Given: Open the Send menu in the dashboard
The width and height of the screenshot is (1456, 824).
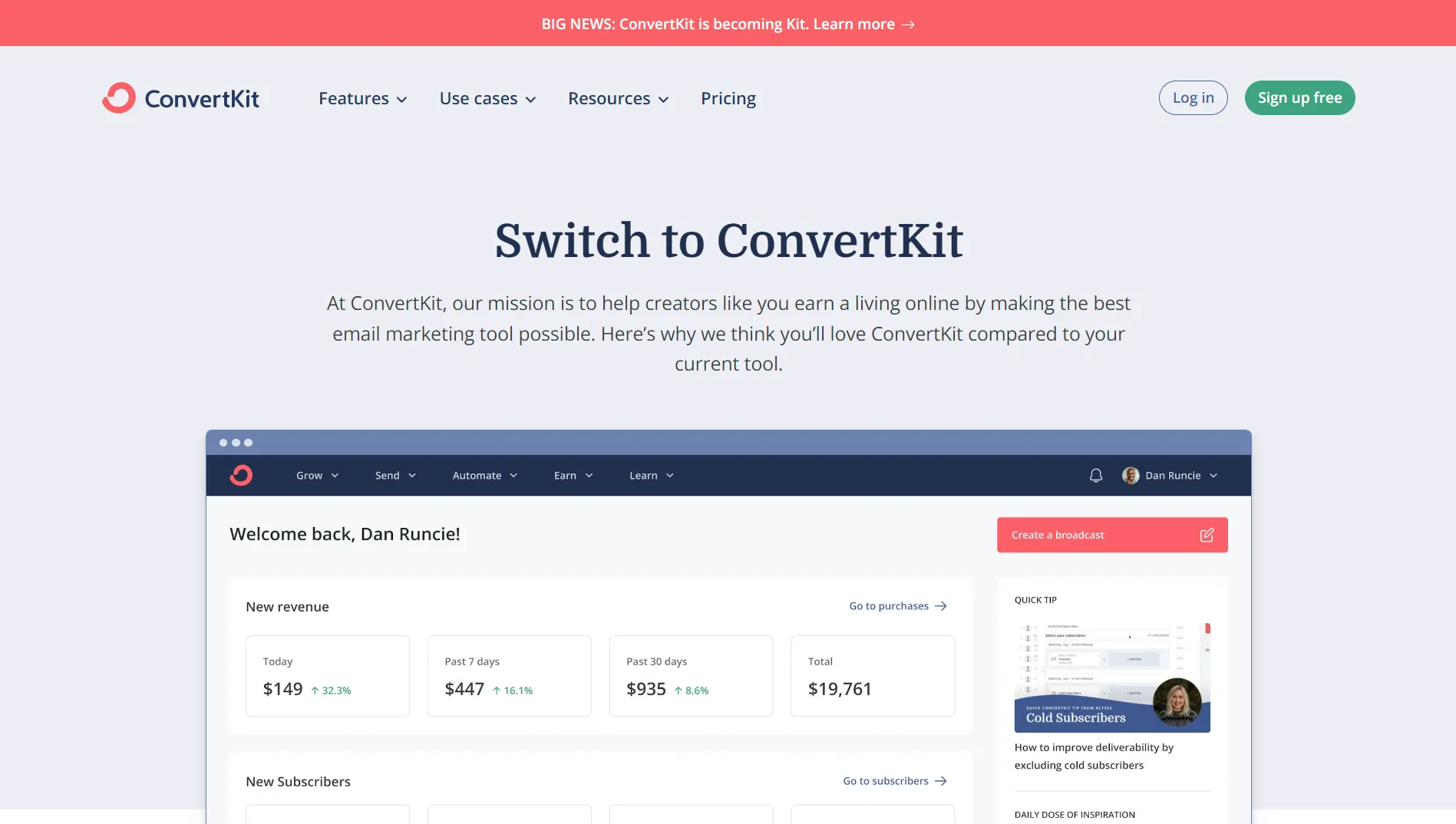Looking at the screenshot, I should click(x=396, y=476).
